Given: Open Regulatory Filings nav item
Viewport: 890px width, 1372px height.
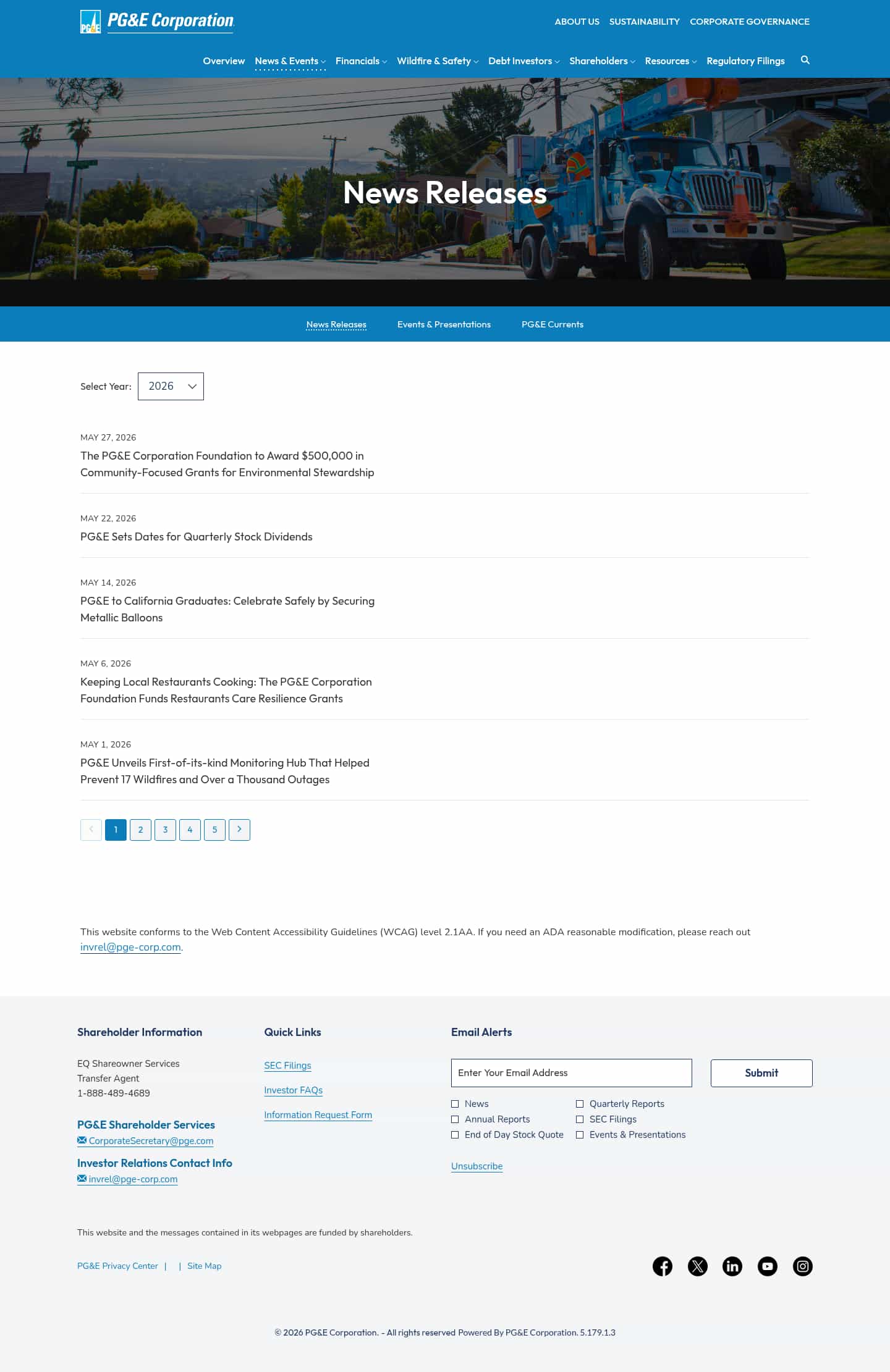Looking at the screenshot, I should [745, 61].
